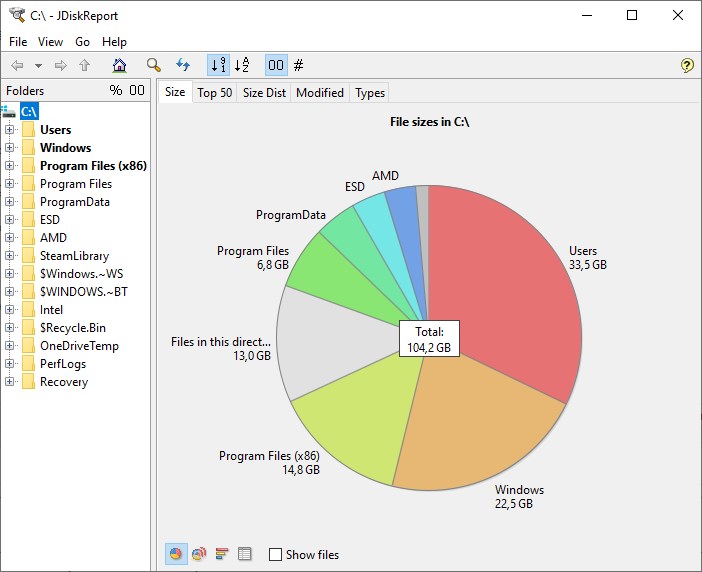This screenshot has width=702, height=572.
Task: Switch to the Types tab
Action: click(x=370, y=93)
